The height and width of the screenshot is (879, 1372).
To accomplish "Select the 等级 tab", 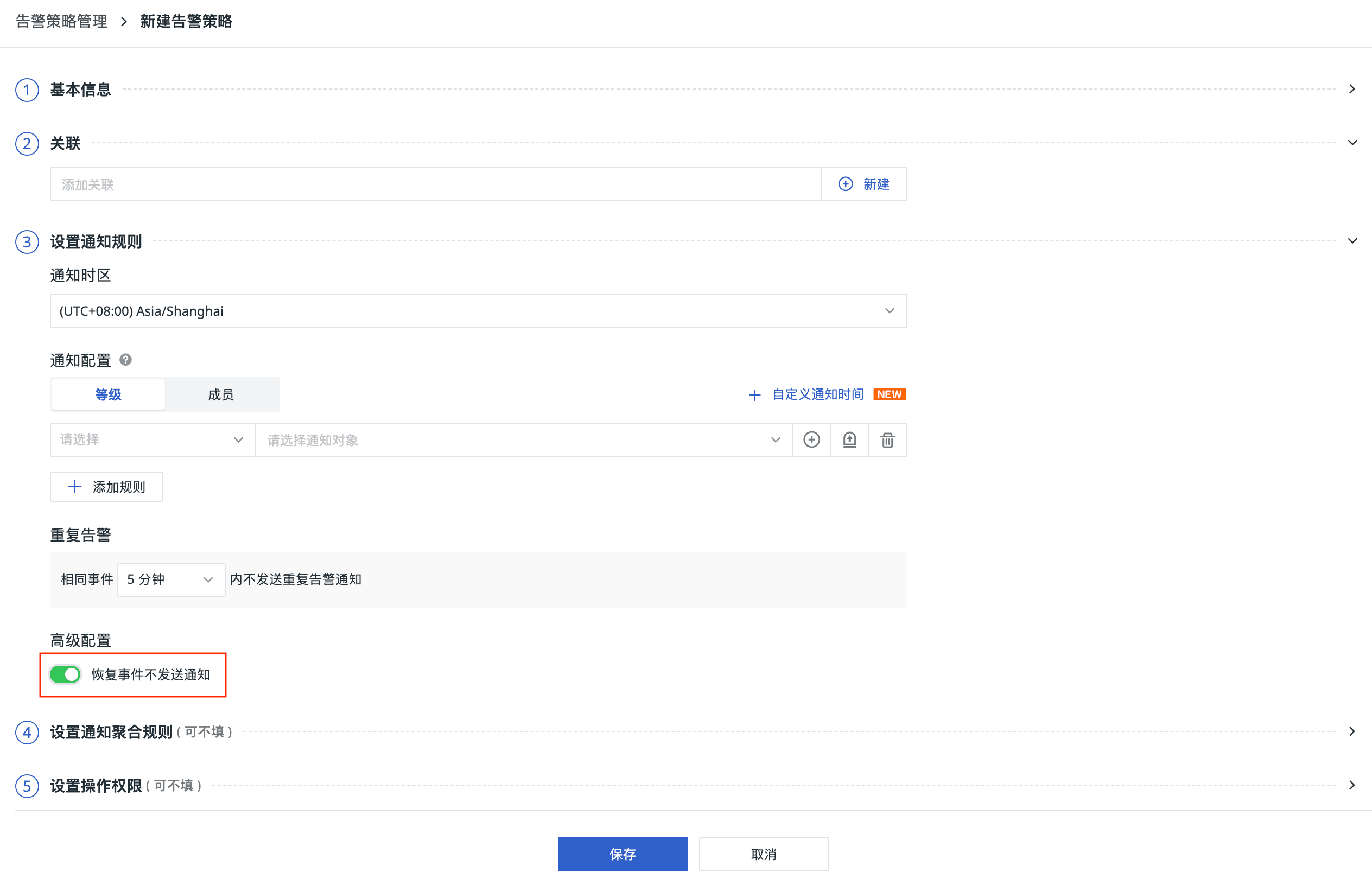I will (109, 394).
